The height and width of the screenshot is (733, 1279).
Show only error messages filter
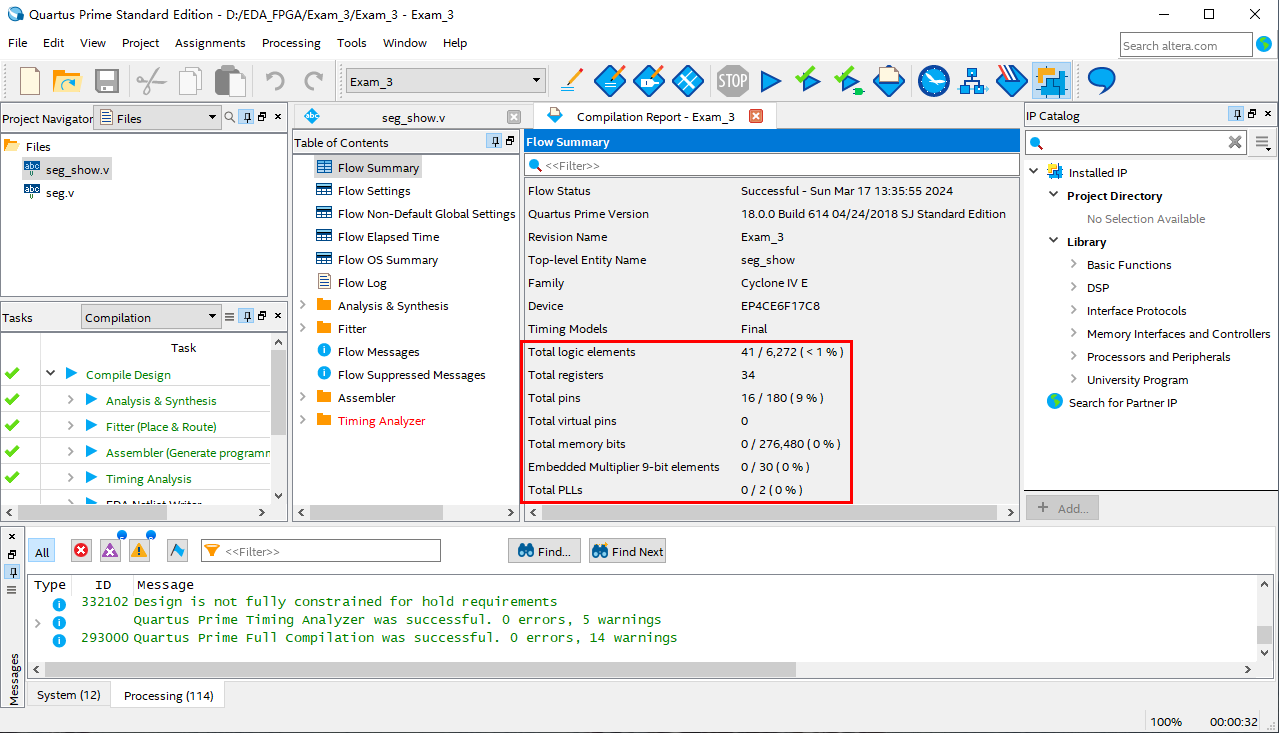tap(81, 551)
